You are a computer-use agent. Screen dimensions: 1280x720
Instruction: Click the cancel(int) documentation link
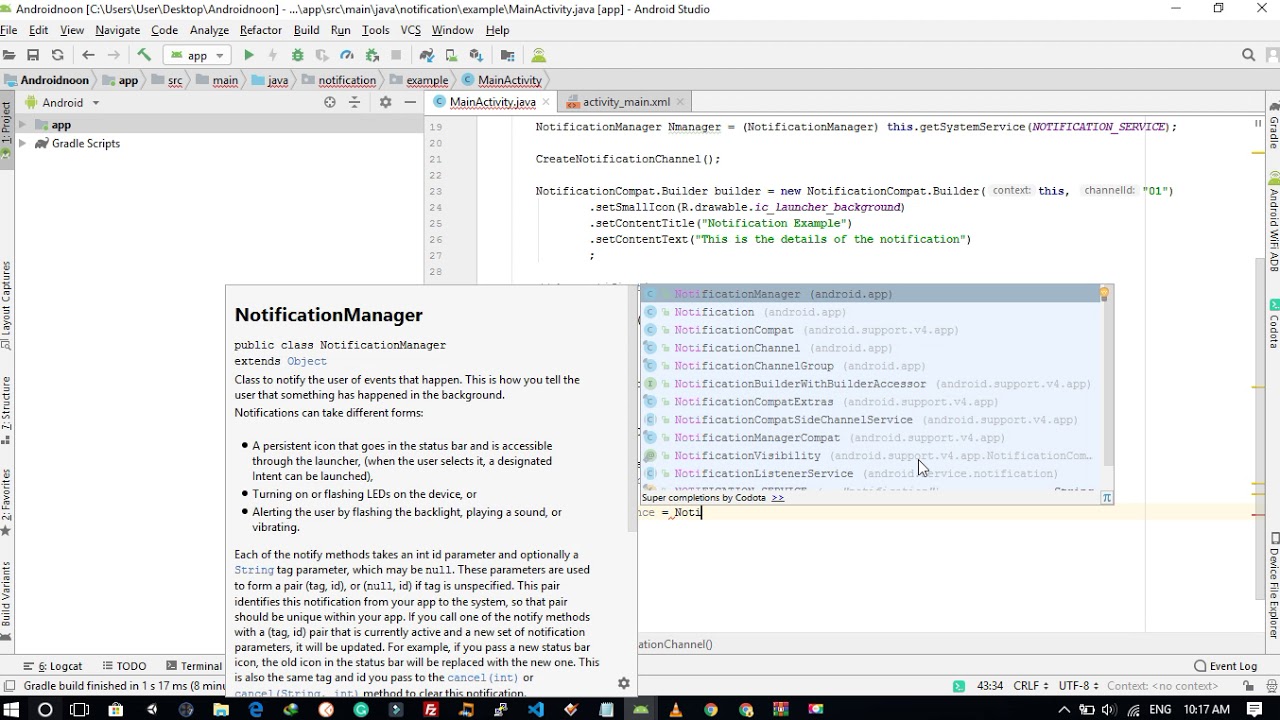coord(482,678)
